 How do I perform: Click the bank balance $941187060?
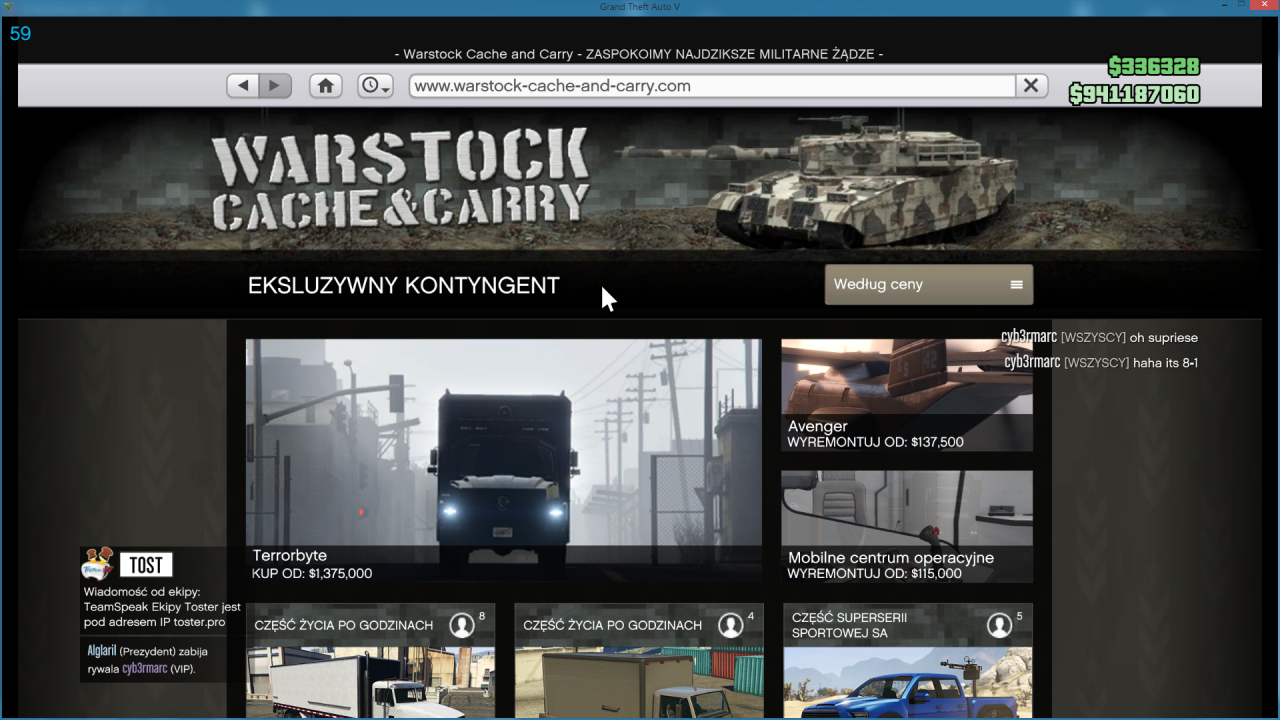point(1134,94)
